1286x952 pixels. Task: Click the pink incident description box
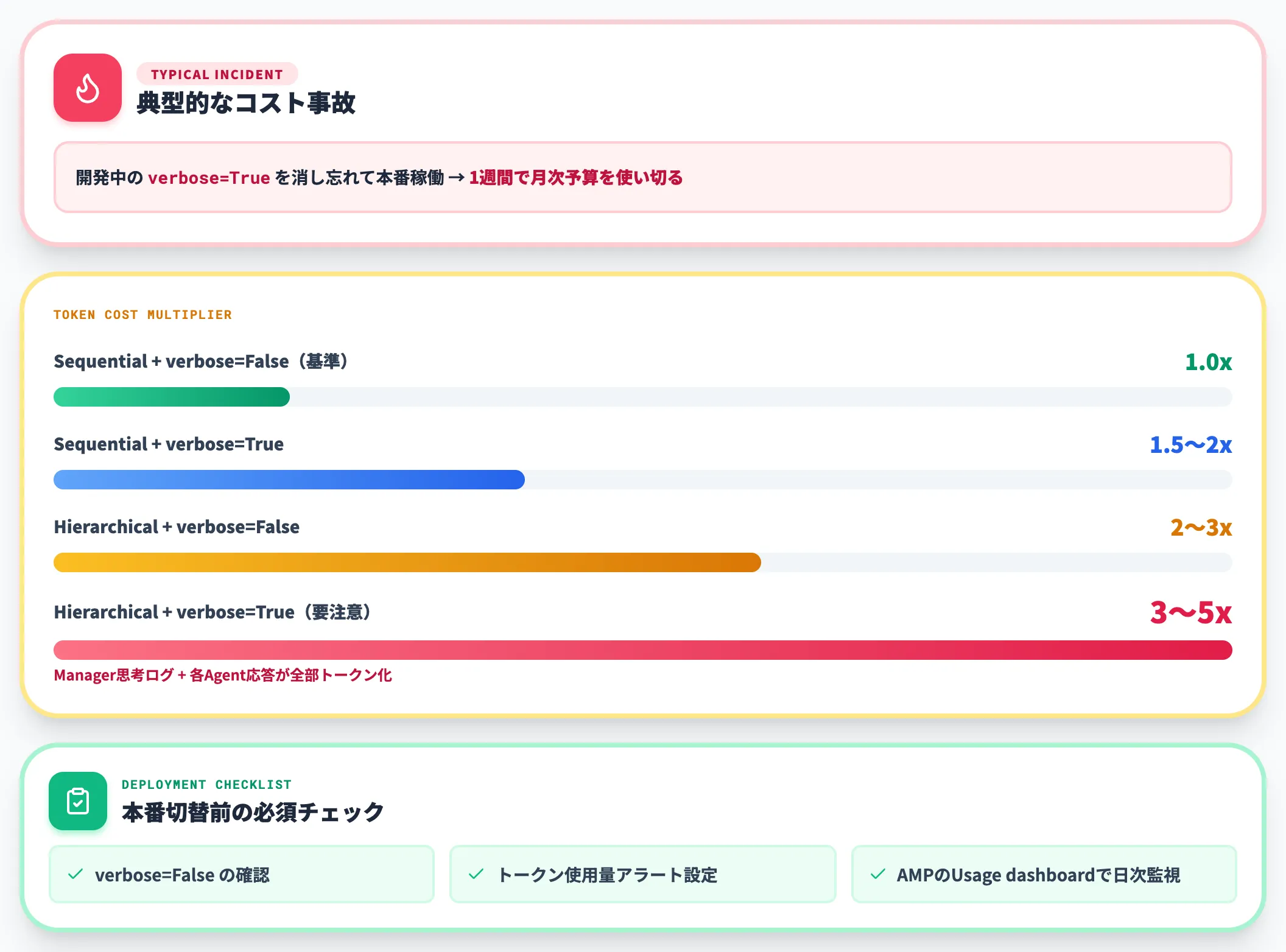click(x=643, y=177)
